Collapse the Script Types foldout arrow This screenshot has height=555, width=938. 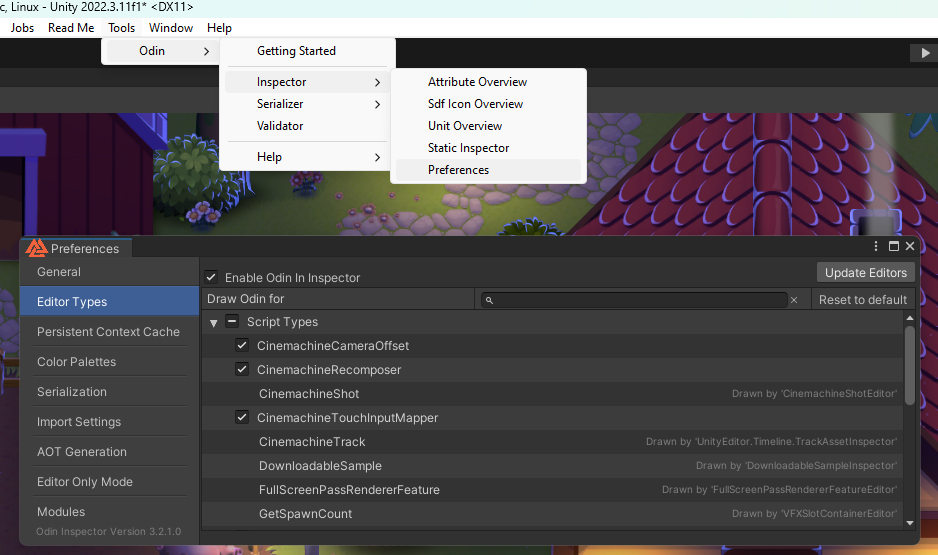click(214, 323)
